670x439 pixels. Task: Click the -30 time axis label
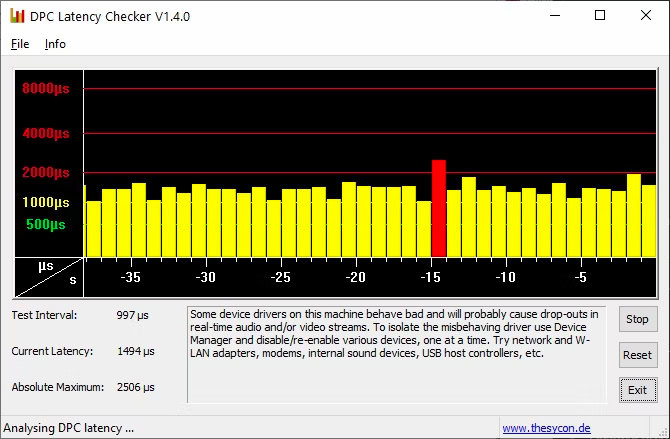coord(206,277)
